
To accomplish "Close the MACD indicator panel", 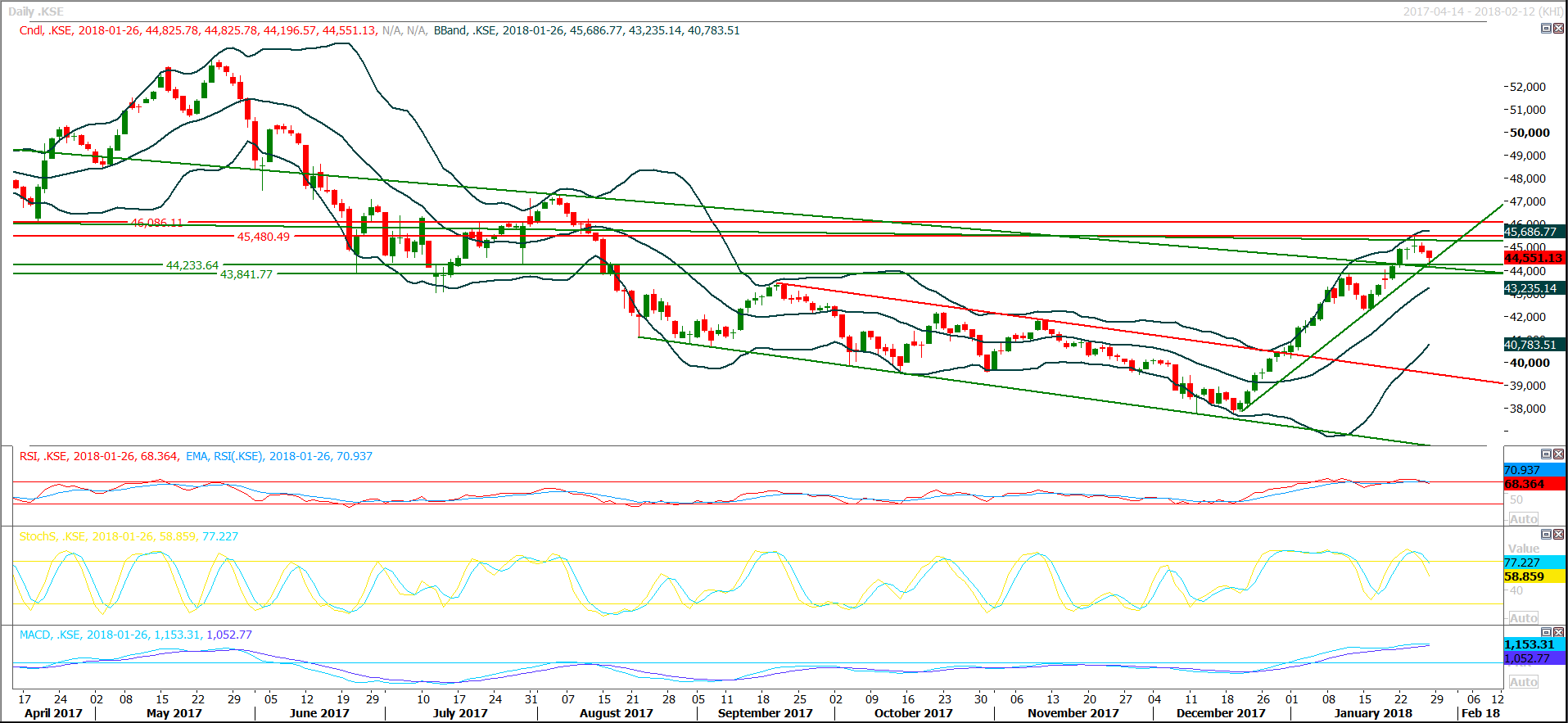I will (1558, 633).
